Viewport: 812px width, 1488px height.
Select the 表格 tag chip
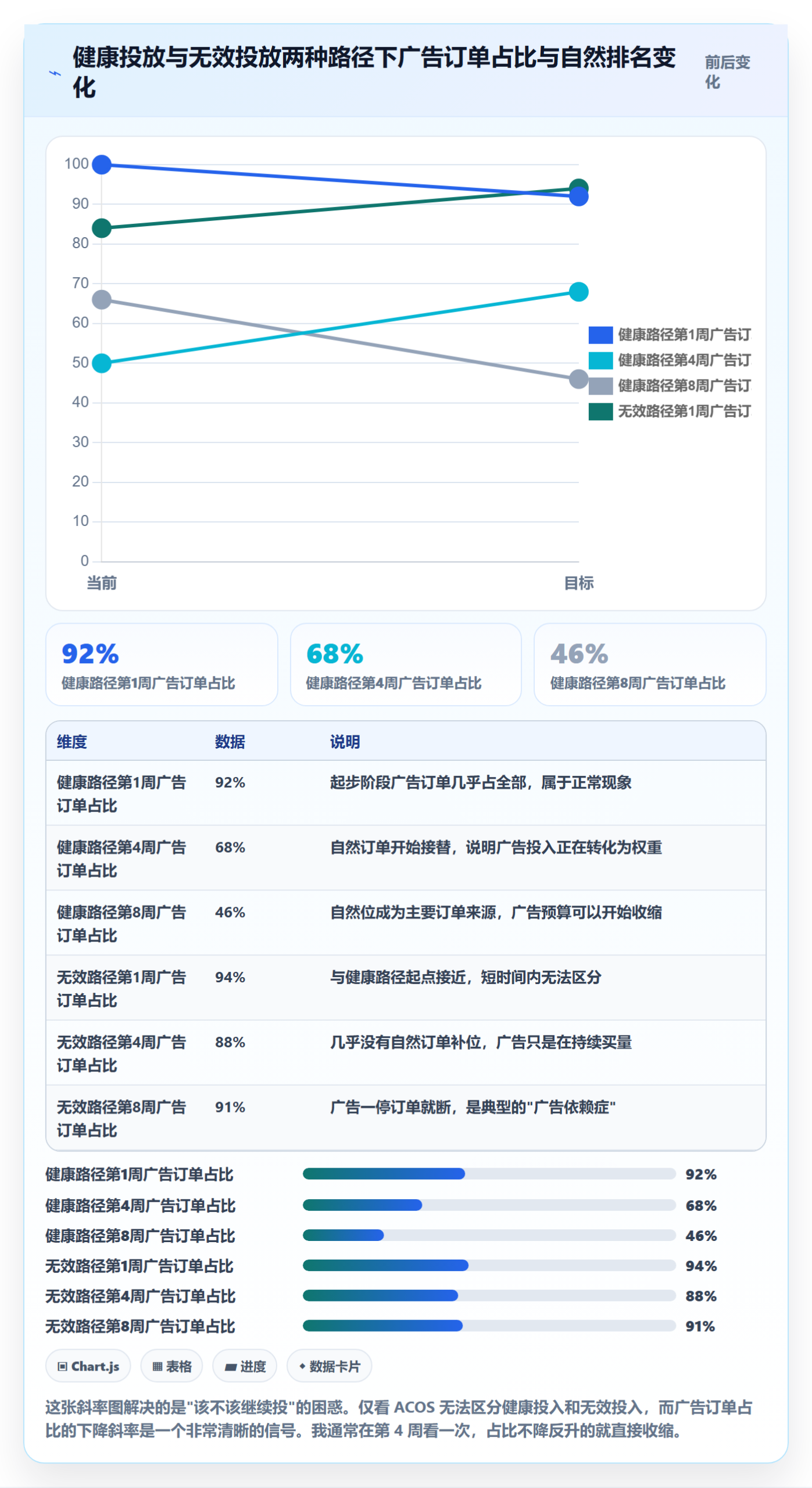(x=171, y=1366)
